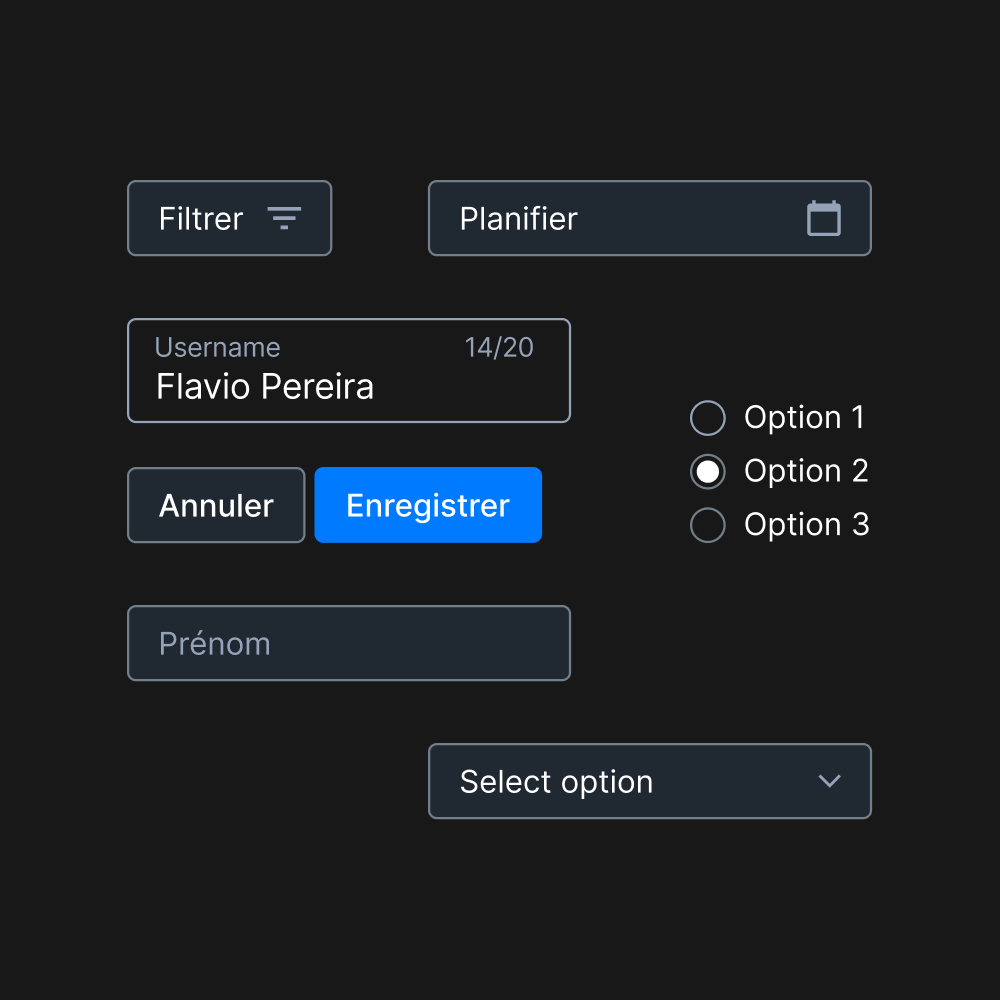The image size is (1000, 1000).
Task: Click the "Option 1" text label
Action: tap(804, 418)
